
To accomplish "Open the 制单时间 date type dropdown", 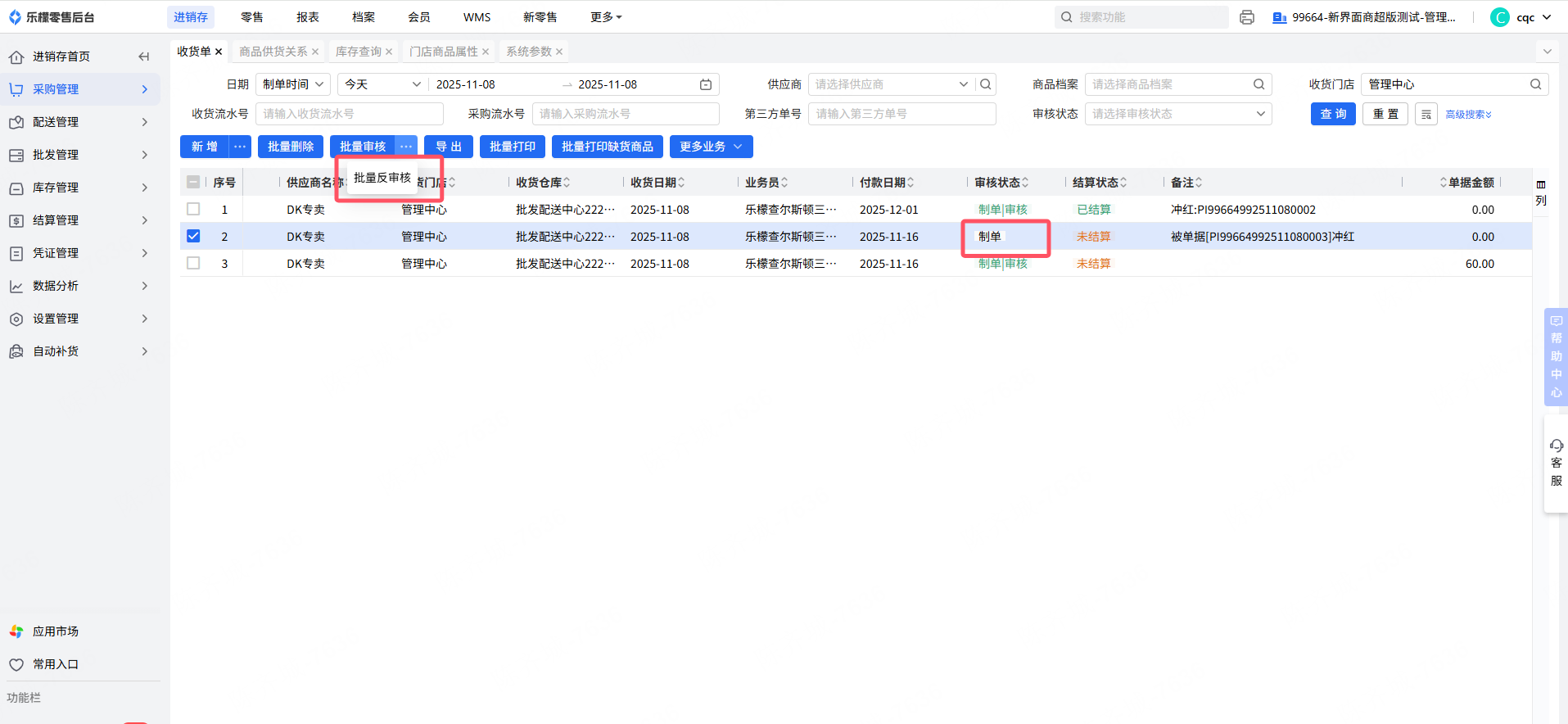I will tap(293, 84).
